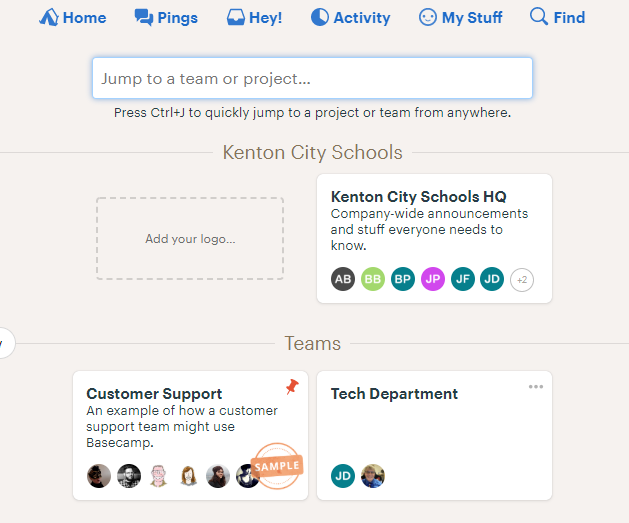Open Activity half-circle icon

point(320,18)
